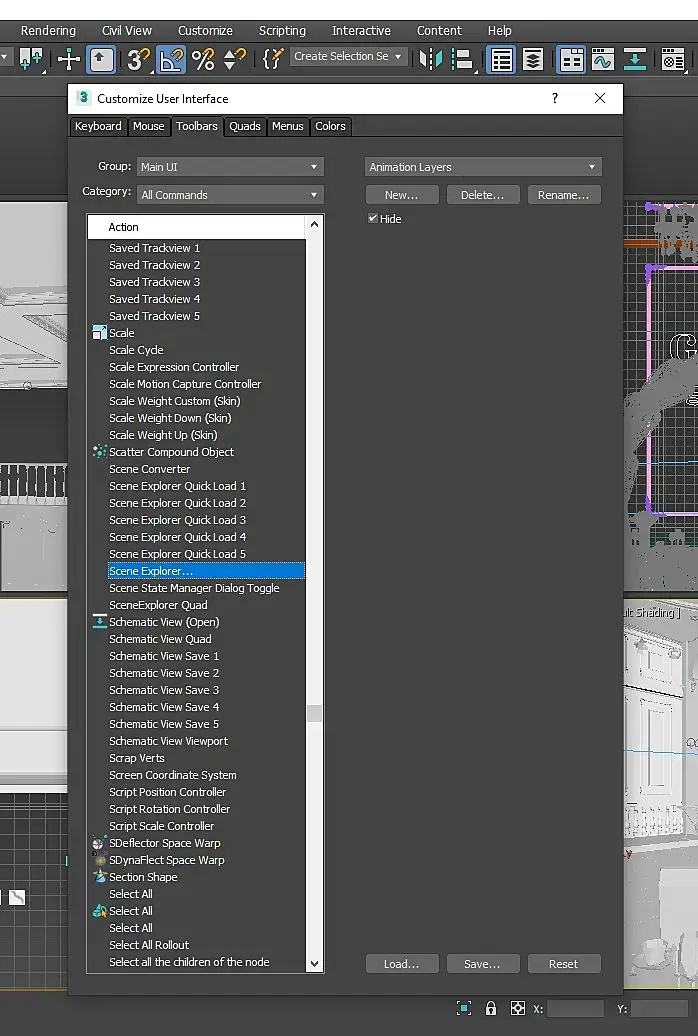Open the Animation Layers toolbar dropdown

point(483,167)
